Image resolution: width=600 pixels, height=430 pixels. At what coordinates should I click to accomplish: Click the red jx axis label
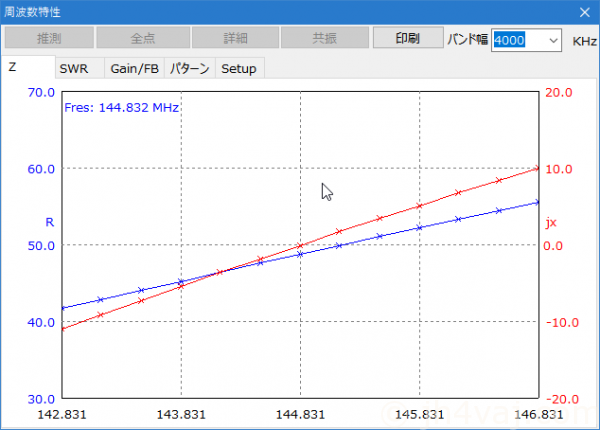(550, 223)
